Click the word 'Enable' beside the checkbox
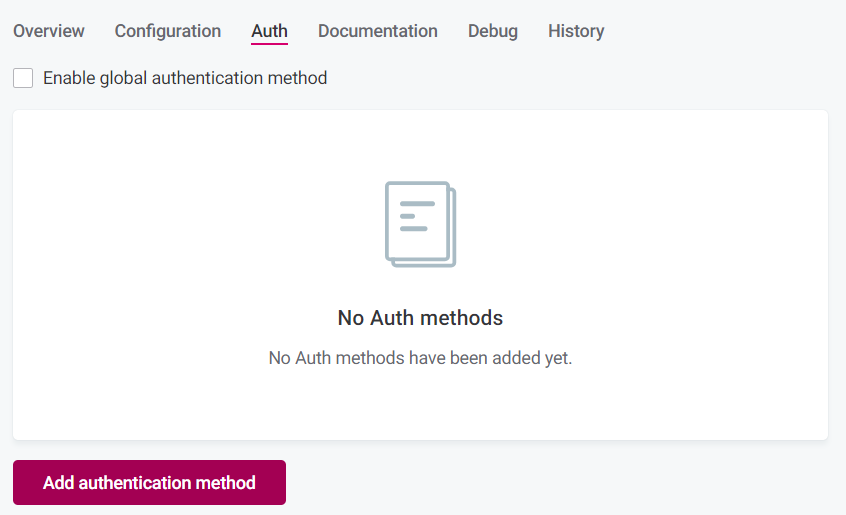The height and width of the screenshot is (515, 846). point(69,78)
